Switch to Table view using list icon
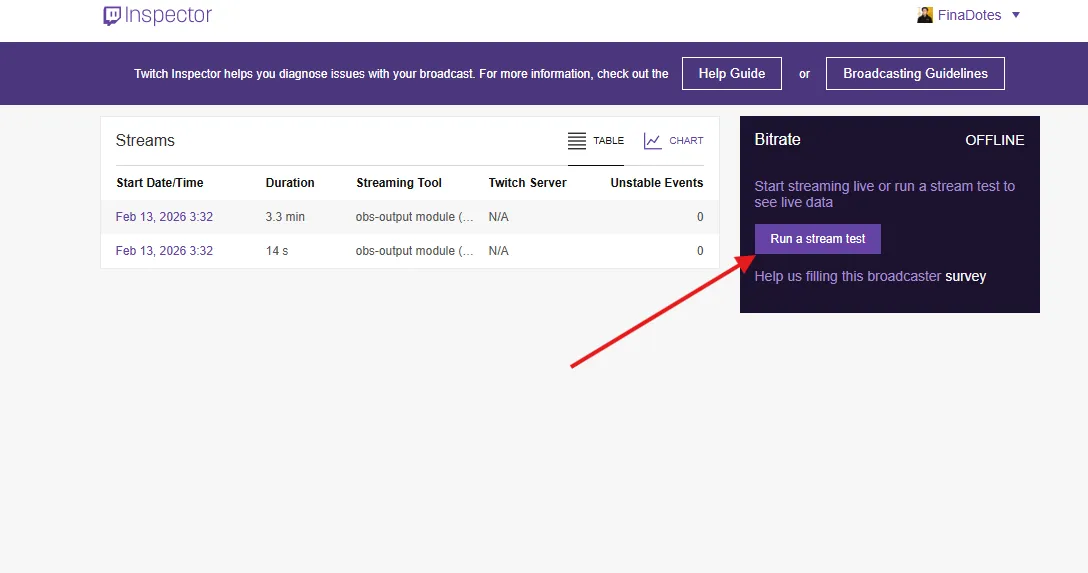This screenshot has width=1088, height=573. [x=577, y=141]
